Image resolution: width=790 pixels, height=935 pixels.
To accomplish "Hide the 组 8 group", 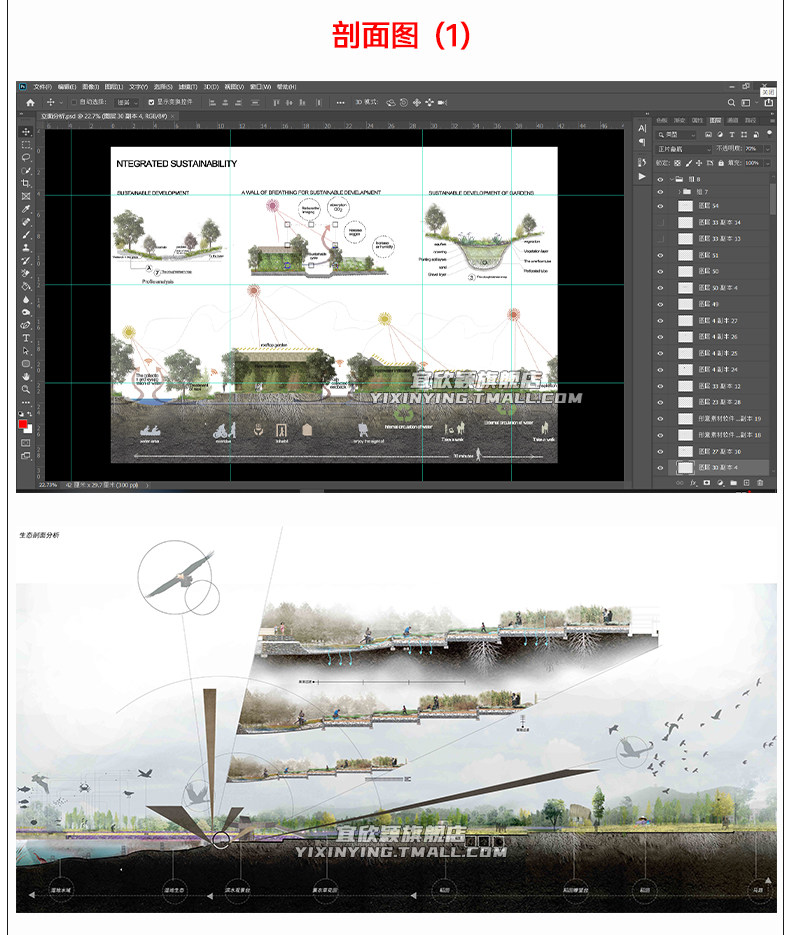I will [660, 179].
